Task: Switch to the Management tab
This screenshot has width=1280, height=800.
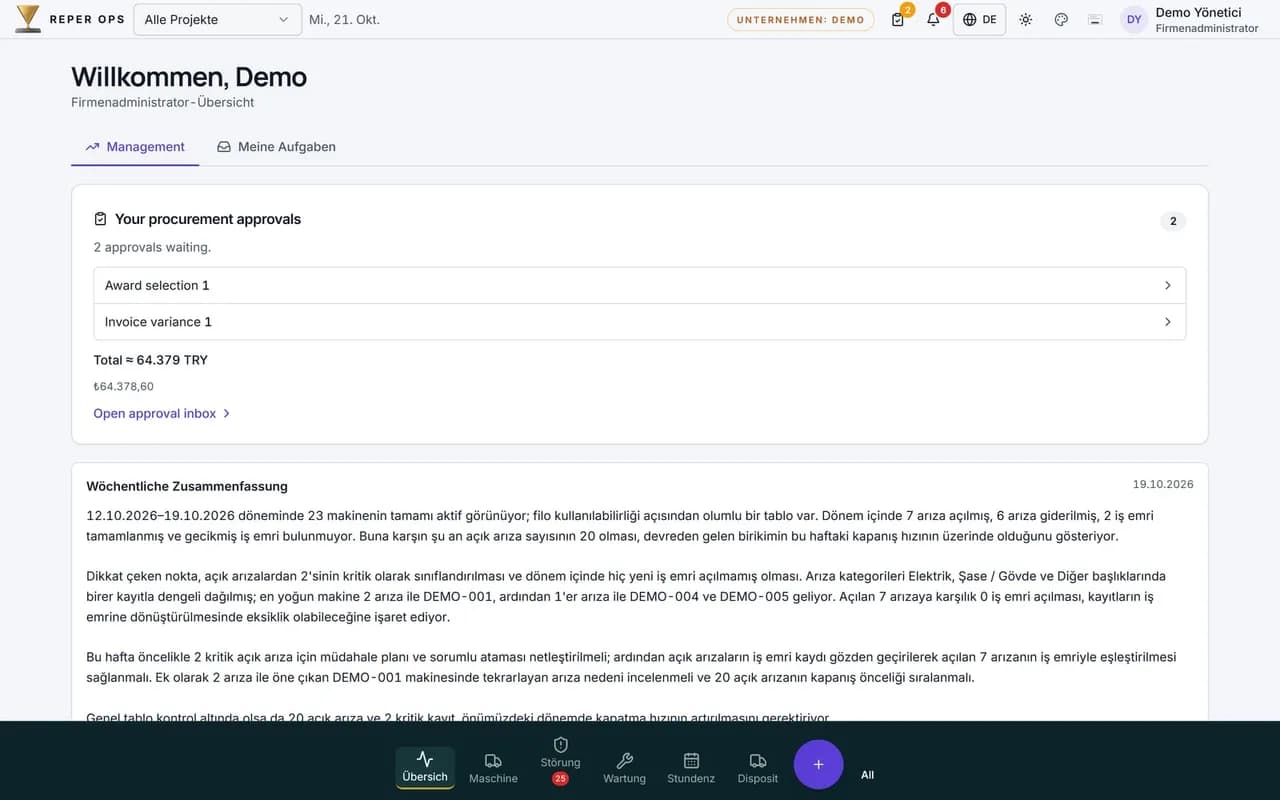Action: (x=135, y=147)
